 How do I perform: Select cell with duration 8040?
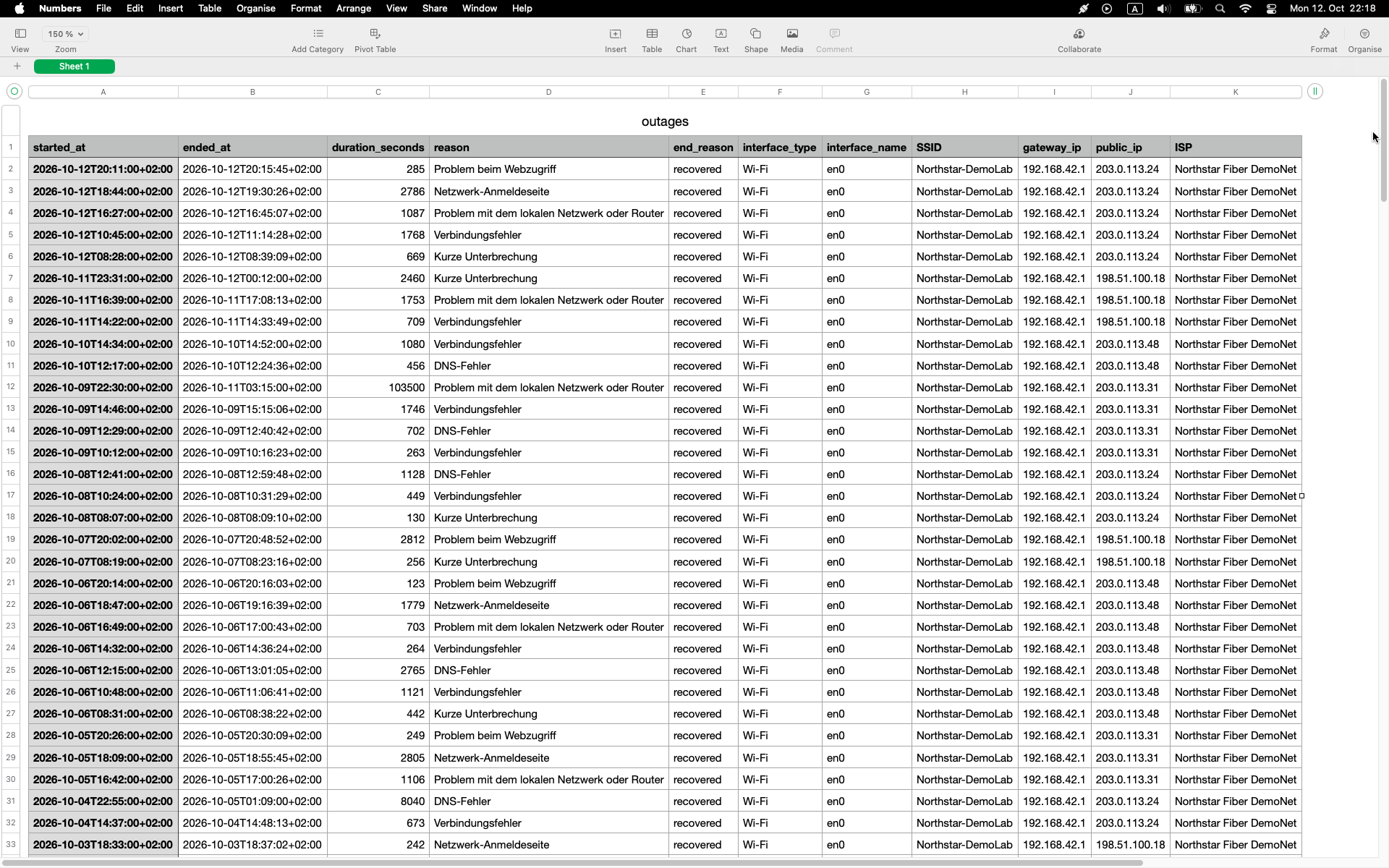378,801
